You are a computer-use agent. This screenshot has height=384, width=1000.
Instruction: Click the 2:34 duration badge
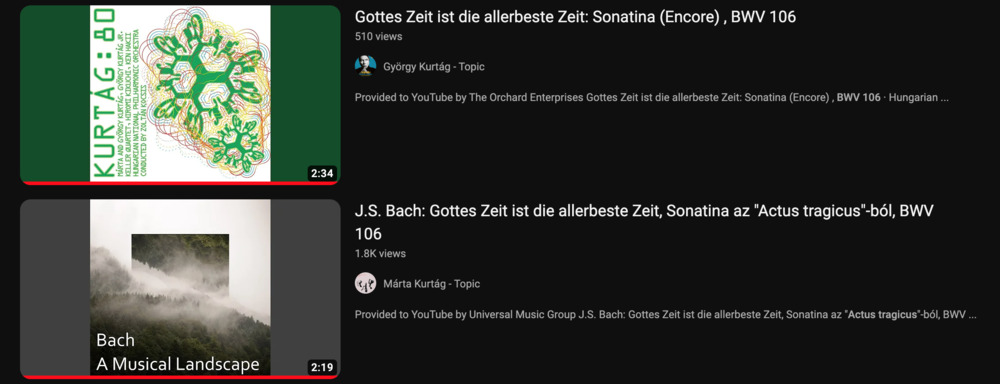point(322,173)
